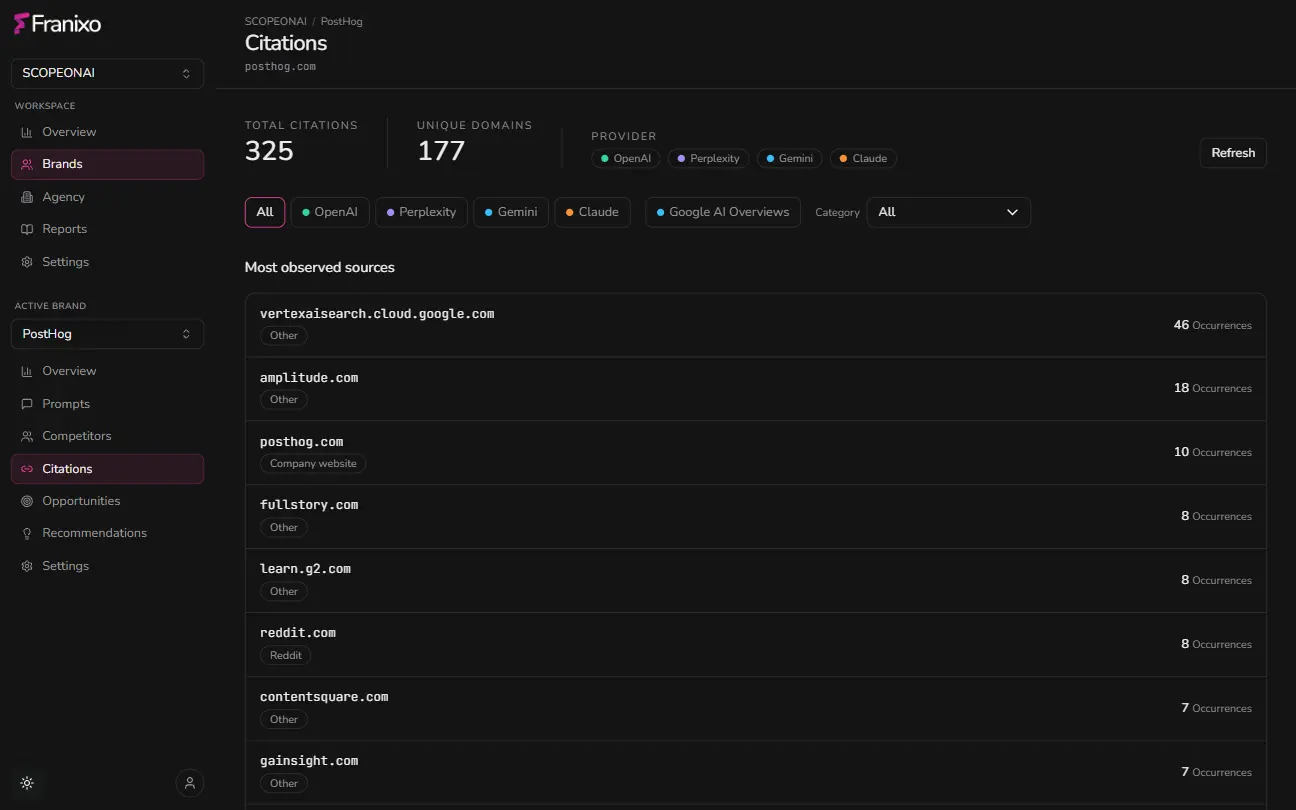Click the OpenAI provider legend chip
1296x810 pixels.
(626, 158)
